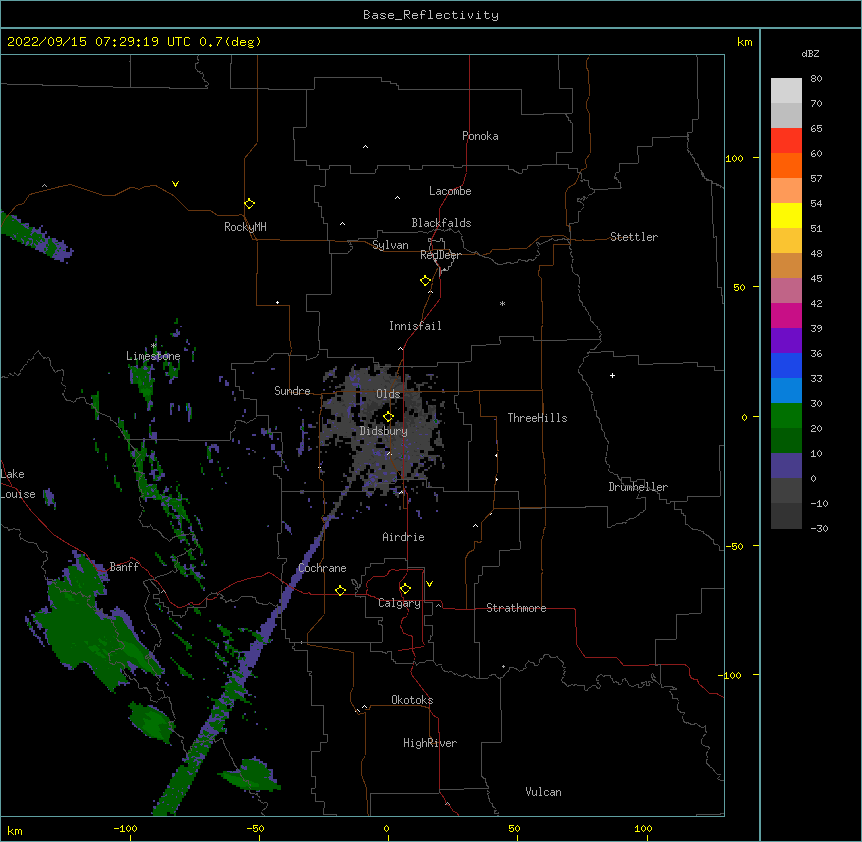
Task: Click the ThreeHills city label
Action: click(537, 418)
